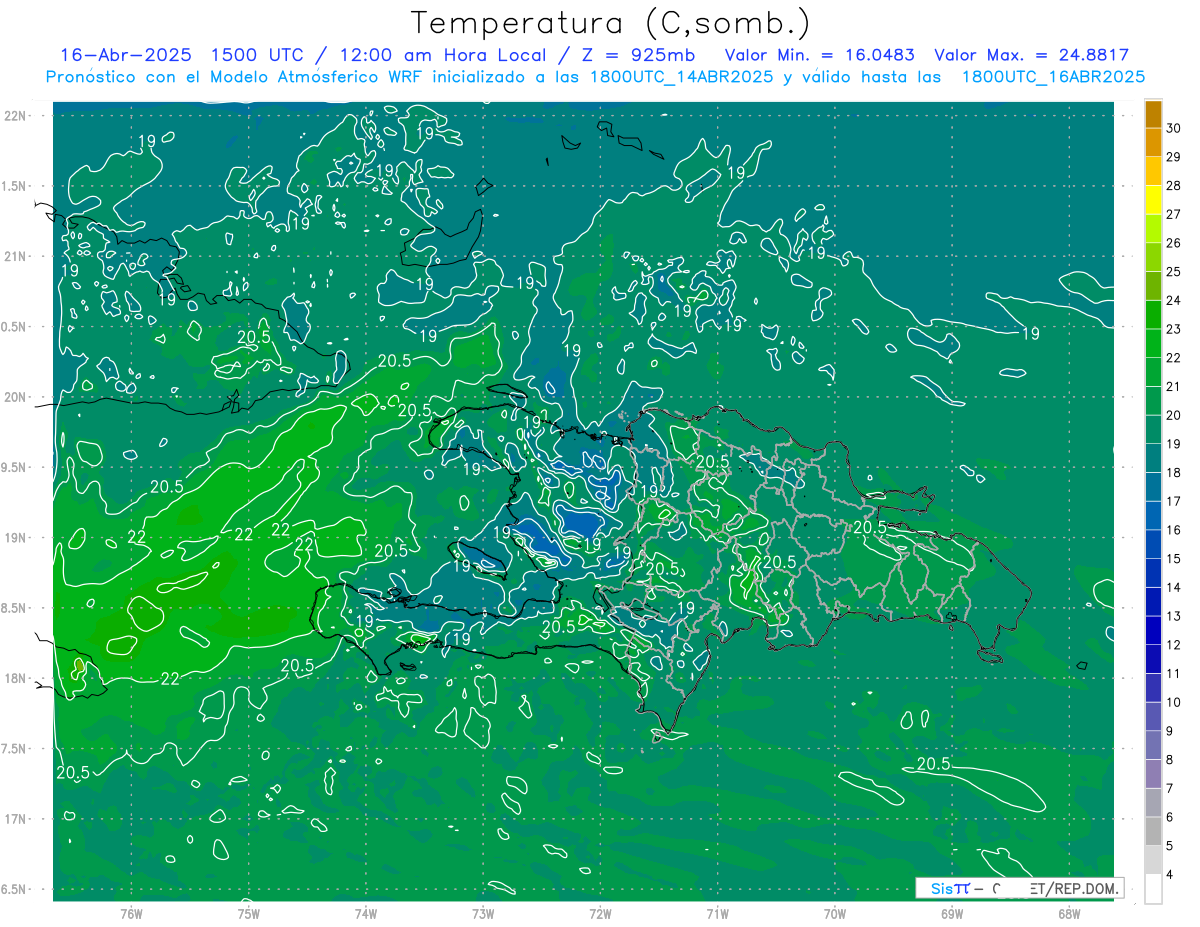The height and width of the screenshot is (927, 1200).
Task: Click the '21N' latitude label
Action: pos(15,256)
